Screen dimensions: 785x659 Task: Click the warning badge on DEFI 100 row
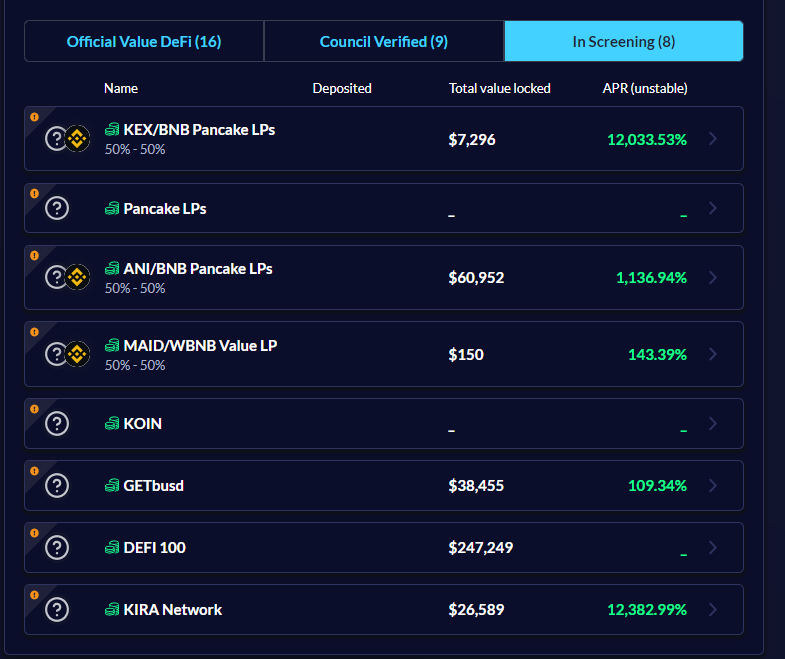(x=34, y=533)
